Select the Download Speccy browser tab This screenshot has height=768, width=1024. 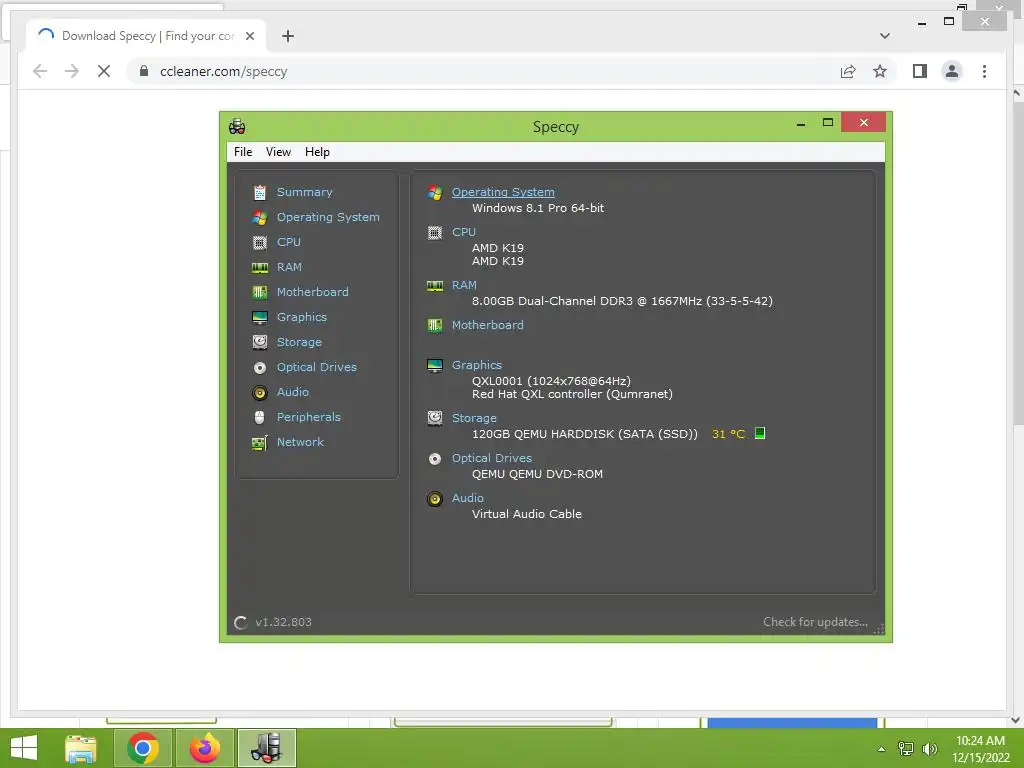(146, 36)
